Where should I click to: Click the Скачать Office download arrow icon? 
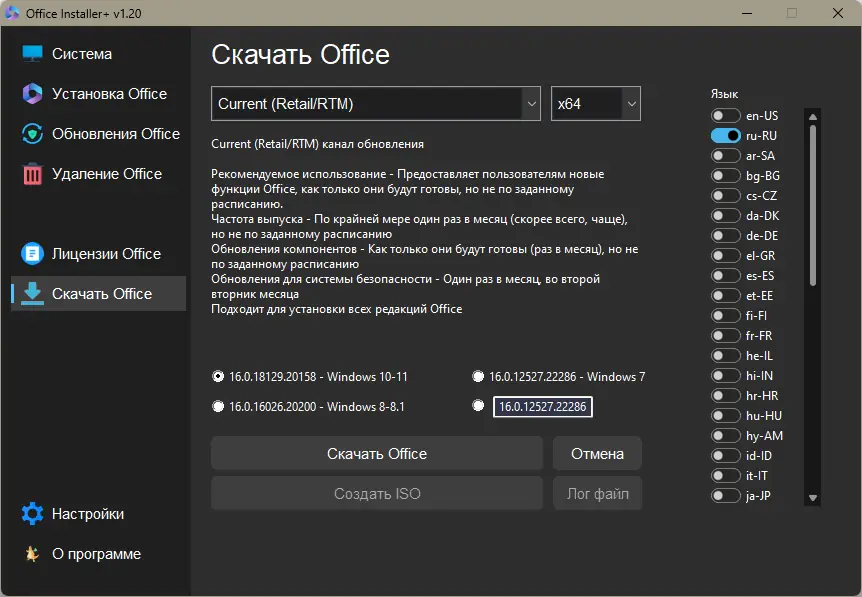point(33,294)
